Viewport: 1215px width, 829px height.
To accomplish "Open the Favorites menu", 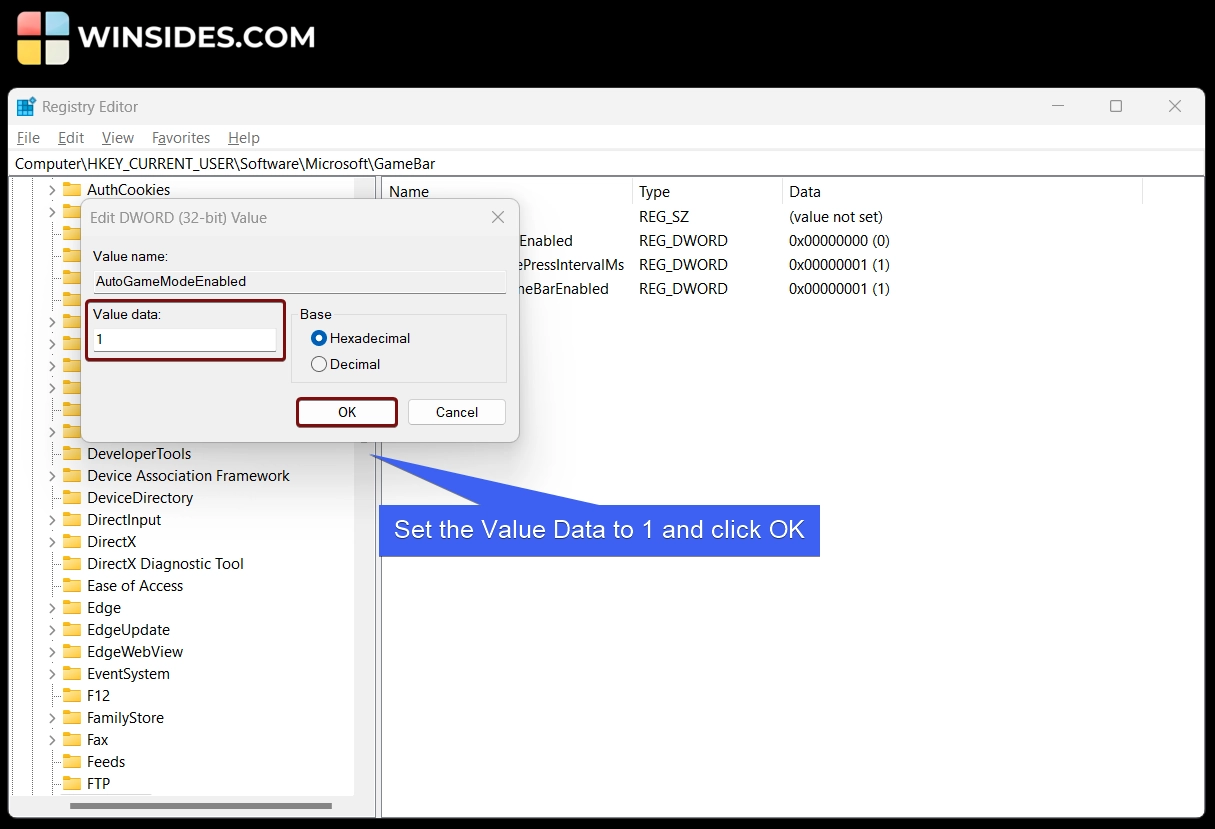I will [181, 138].
